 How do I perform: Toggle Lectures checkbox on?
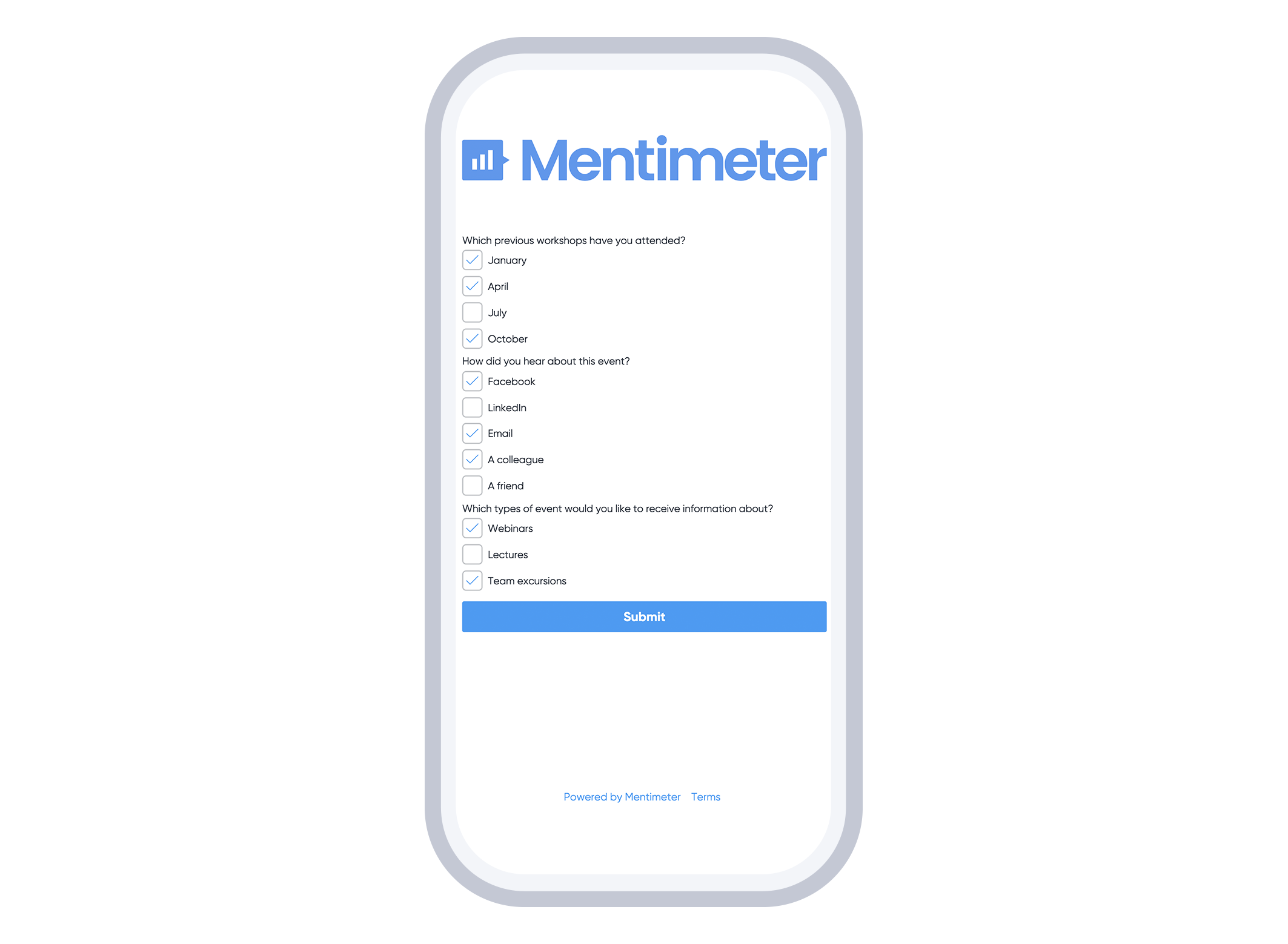471,554
